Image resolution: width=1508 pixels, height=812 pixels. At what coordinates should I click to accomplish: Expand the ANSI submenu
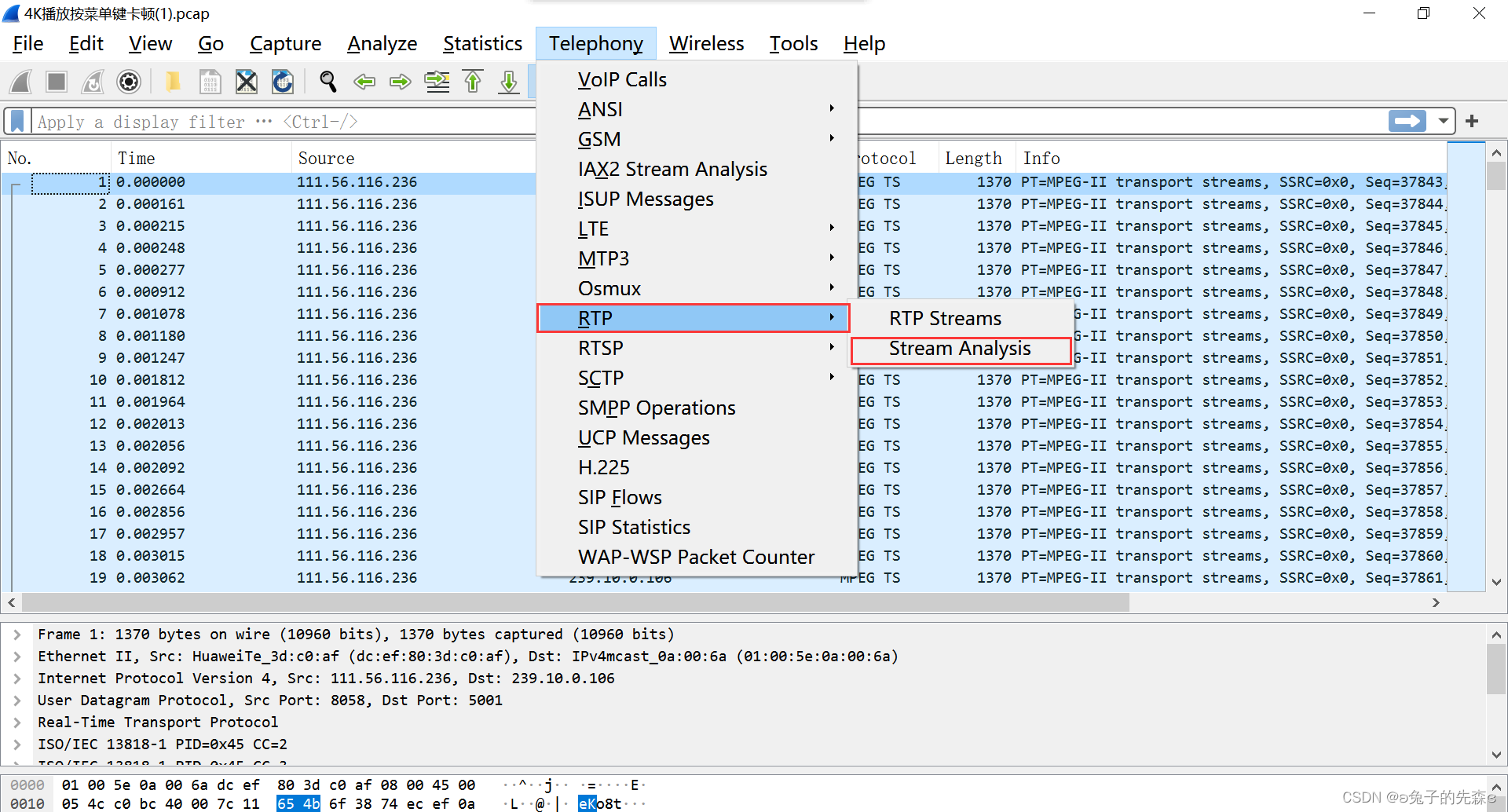tap(697, 109)
